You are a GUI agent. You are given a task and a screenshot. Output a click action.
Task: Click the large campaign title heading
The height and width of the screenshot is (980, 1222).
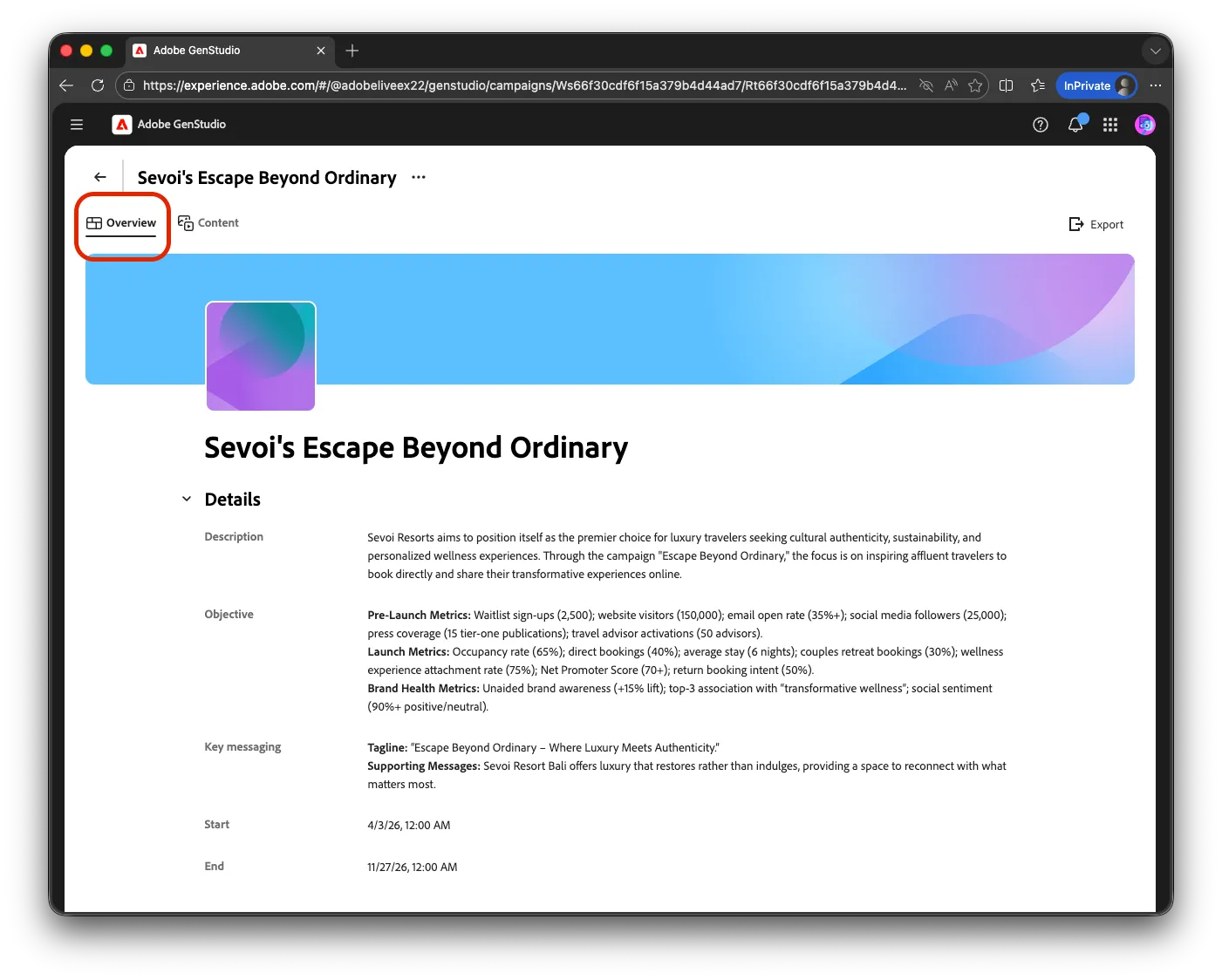pos(416,447)
